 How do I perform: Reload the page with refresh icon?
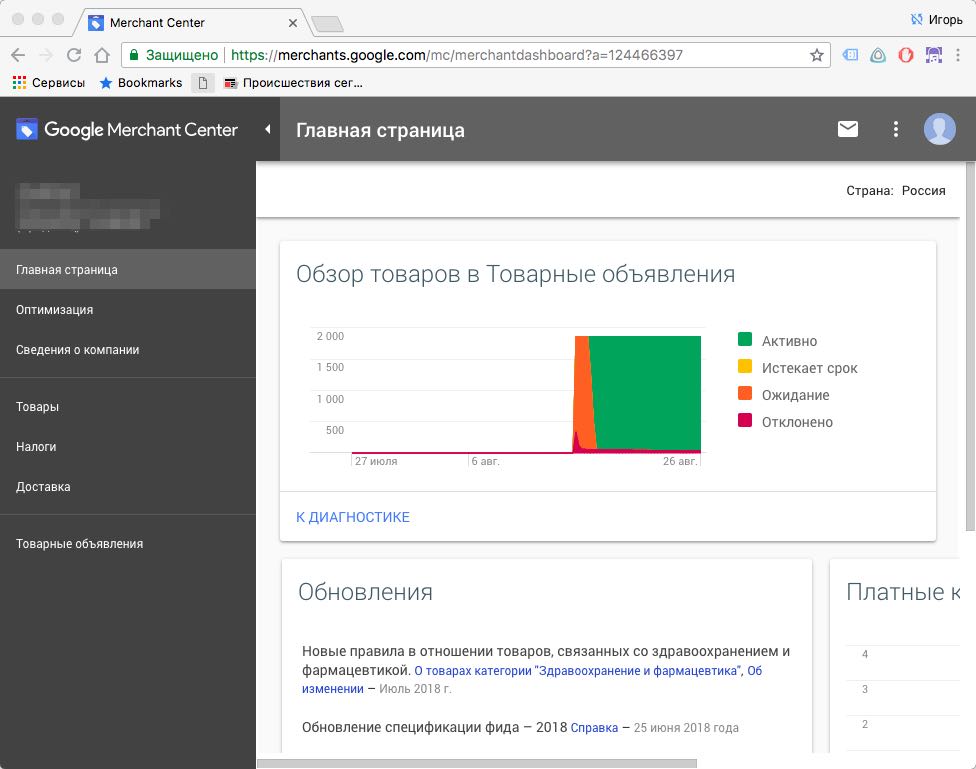tap(74, 56)
